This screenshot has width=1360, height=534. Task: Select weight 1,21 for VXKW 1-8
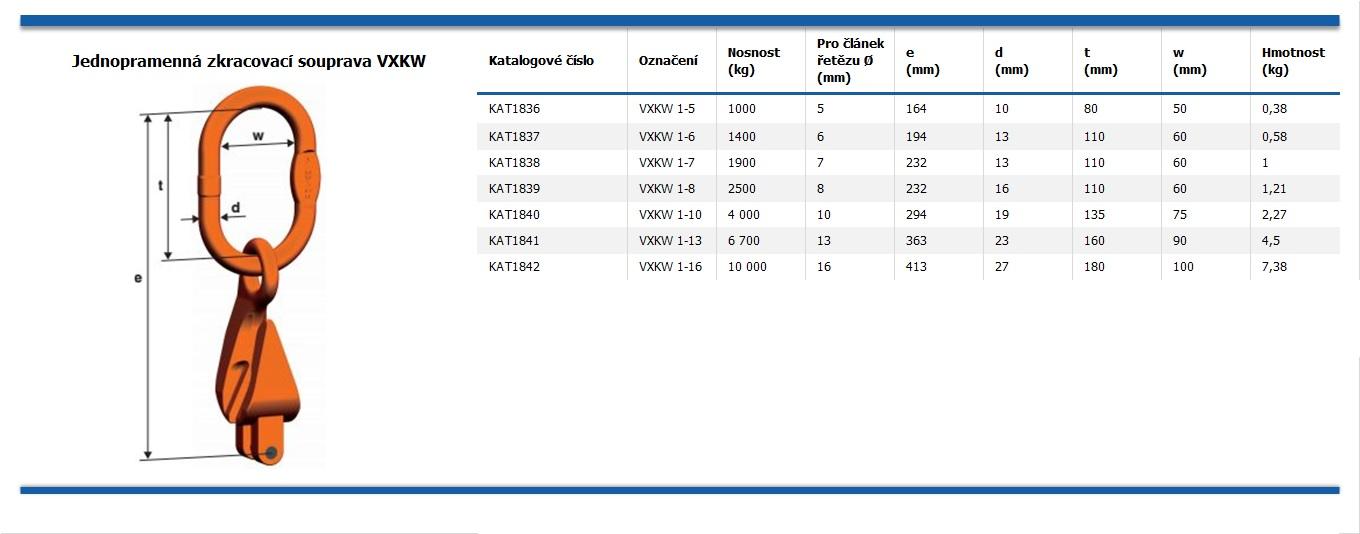click(1274, 188)
